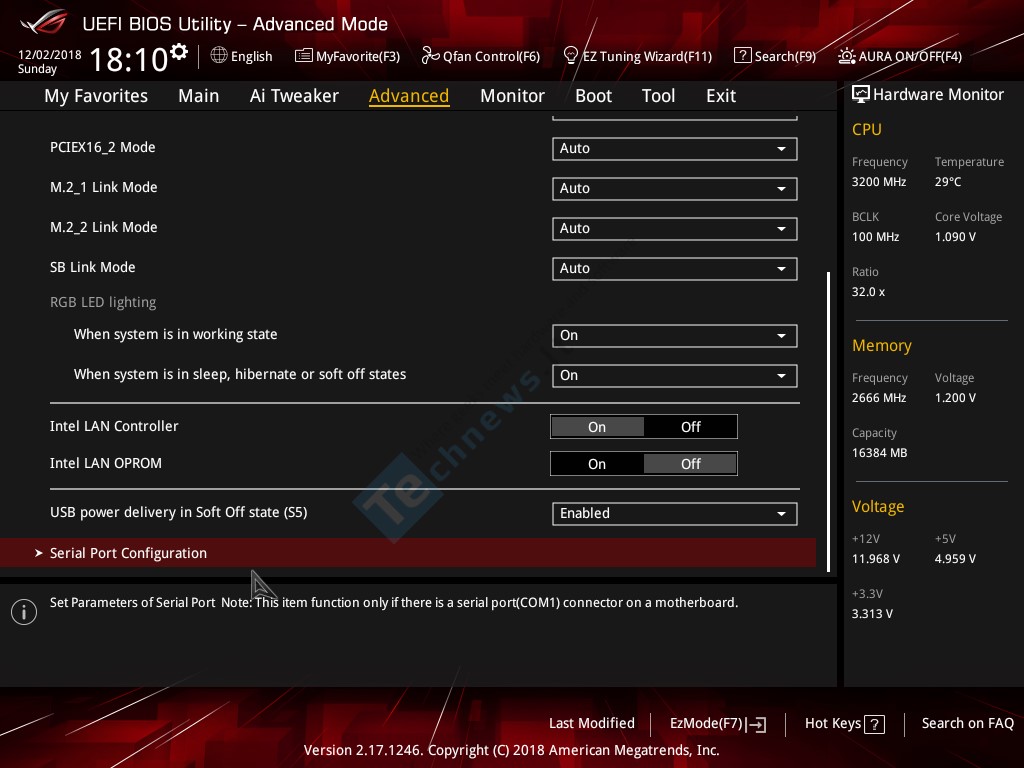Click the Search question mark icon
Image resolution: width=1024 pixels, height=768 pixels.
743,56
